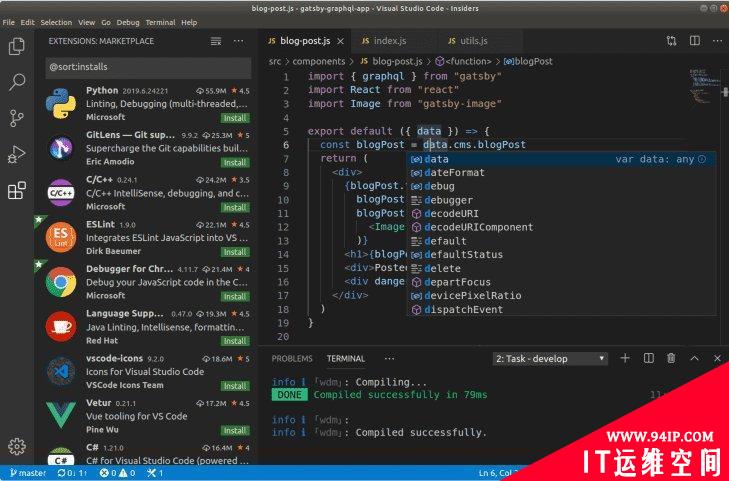Click the errors and warnings status indicator
Image resolution: width=729 pixels, height=481 pixels.
pos(118,473)
